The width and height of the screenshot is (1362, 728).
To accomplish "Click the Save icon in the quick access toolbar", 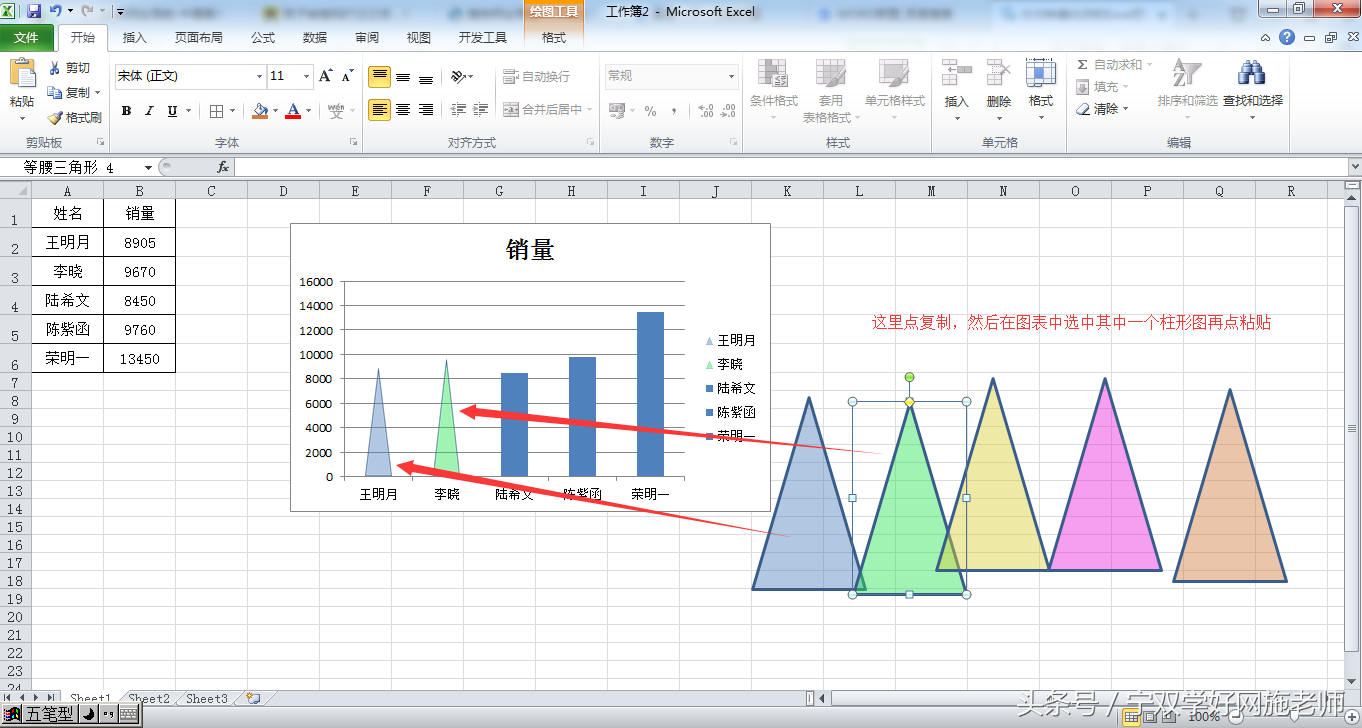I will pos(34,11).
